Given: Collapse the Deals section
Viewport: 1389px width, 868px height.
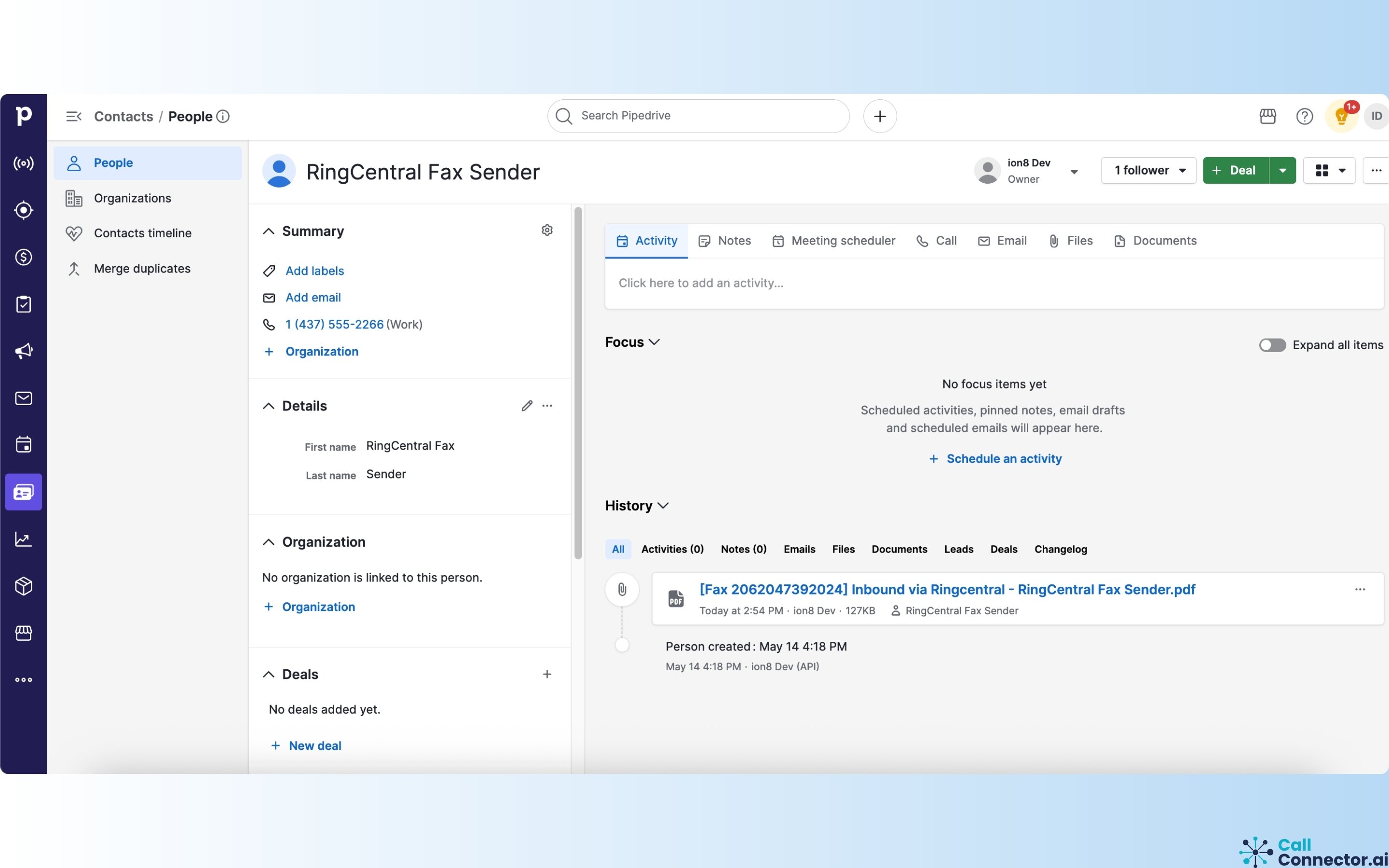Looking at the screenshot, I should click(268, 675).
